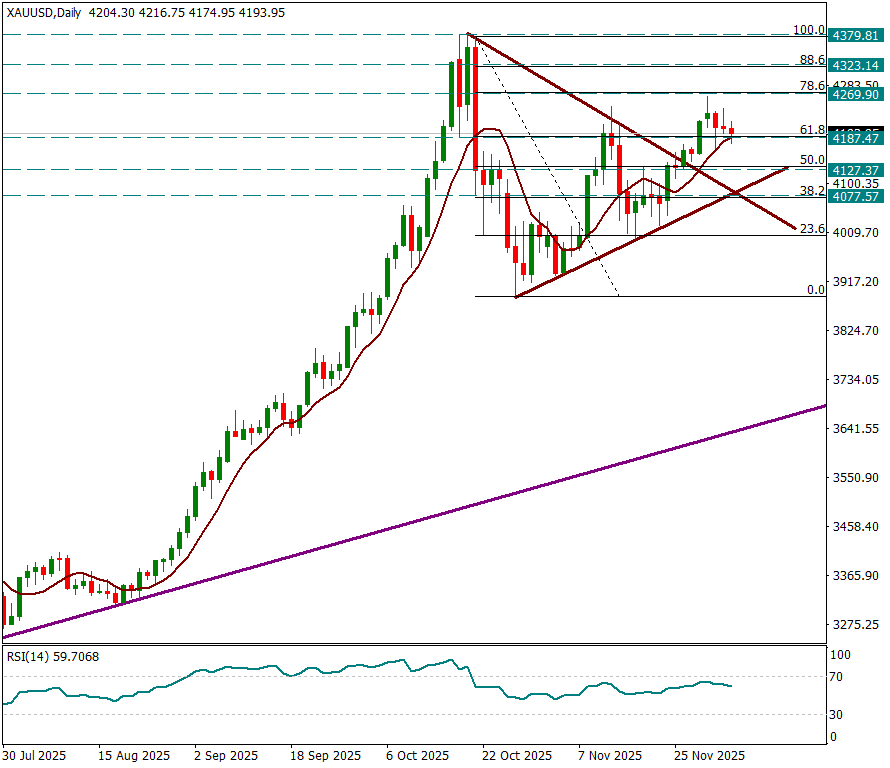
Task: Click the 22 Oct 2025 date label
Action: click(516, 755)
